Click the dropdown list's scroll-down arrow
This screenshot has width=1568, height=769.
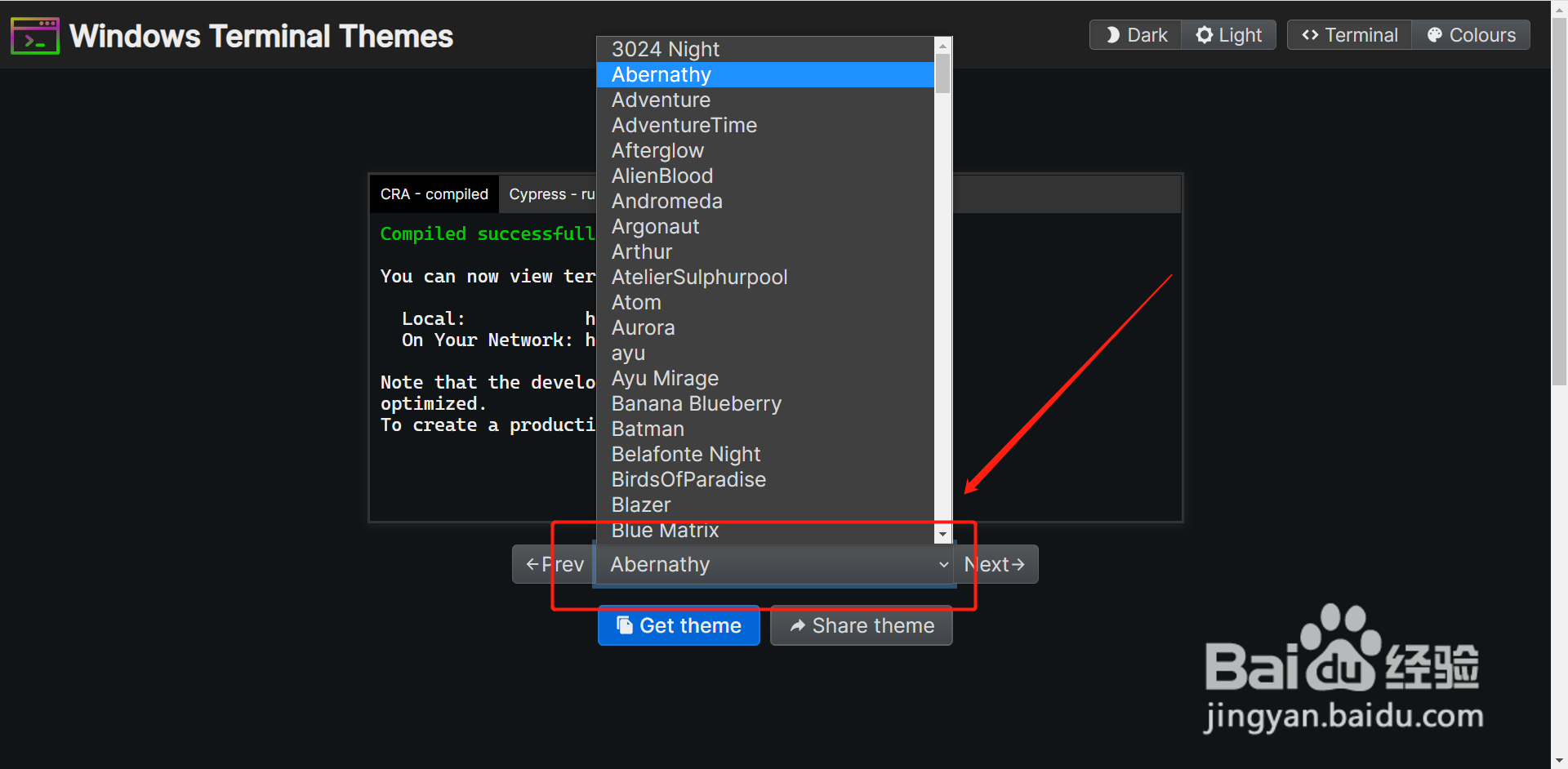point(943,534)
